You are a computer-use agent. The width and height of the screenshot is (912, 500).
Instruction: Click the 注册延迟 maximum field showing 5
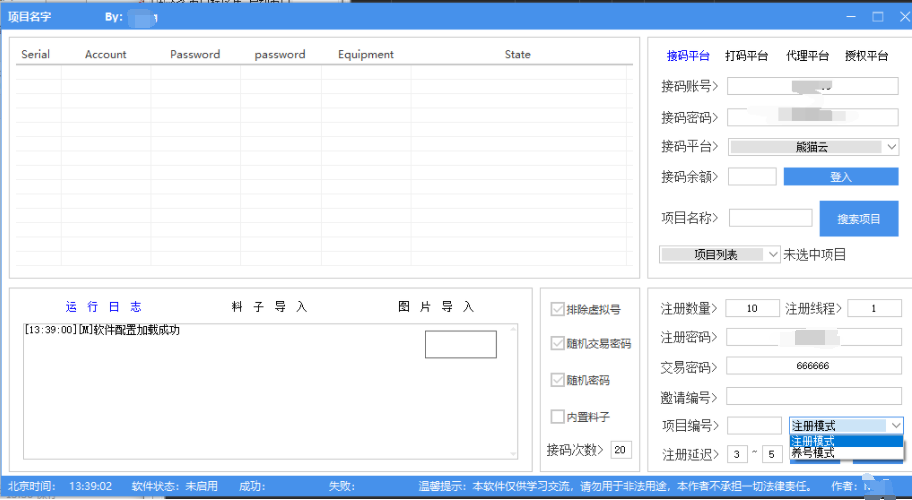coord(772,454)
